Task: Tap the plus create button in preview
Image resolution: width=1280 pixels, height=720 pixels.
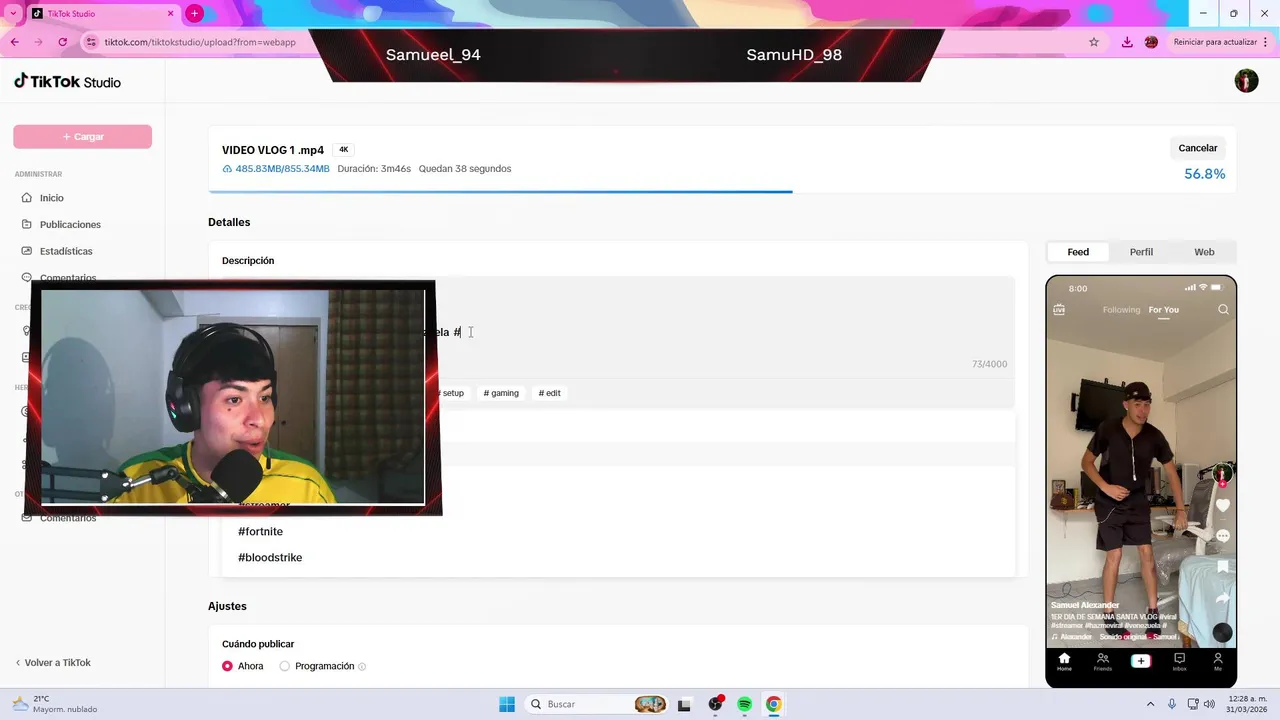Action: pos(1141,661)
